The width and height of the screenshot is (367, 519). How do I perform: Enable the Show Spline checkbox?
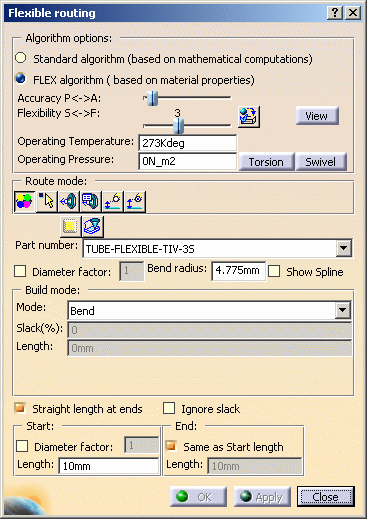click(x=274, y=271)
